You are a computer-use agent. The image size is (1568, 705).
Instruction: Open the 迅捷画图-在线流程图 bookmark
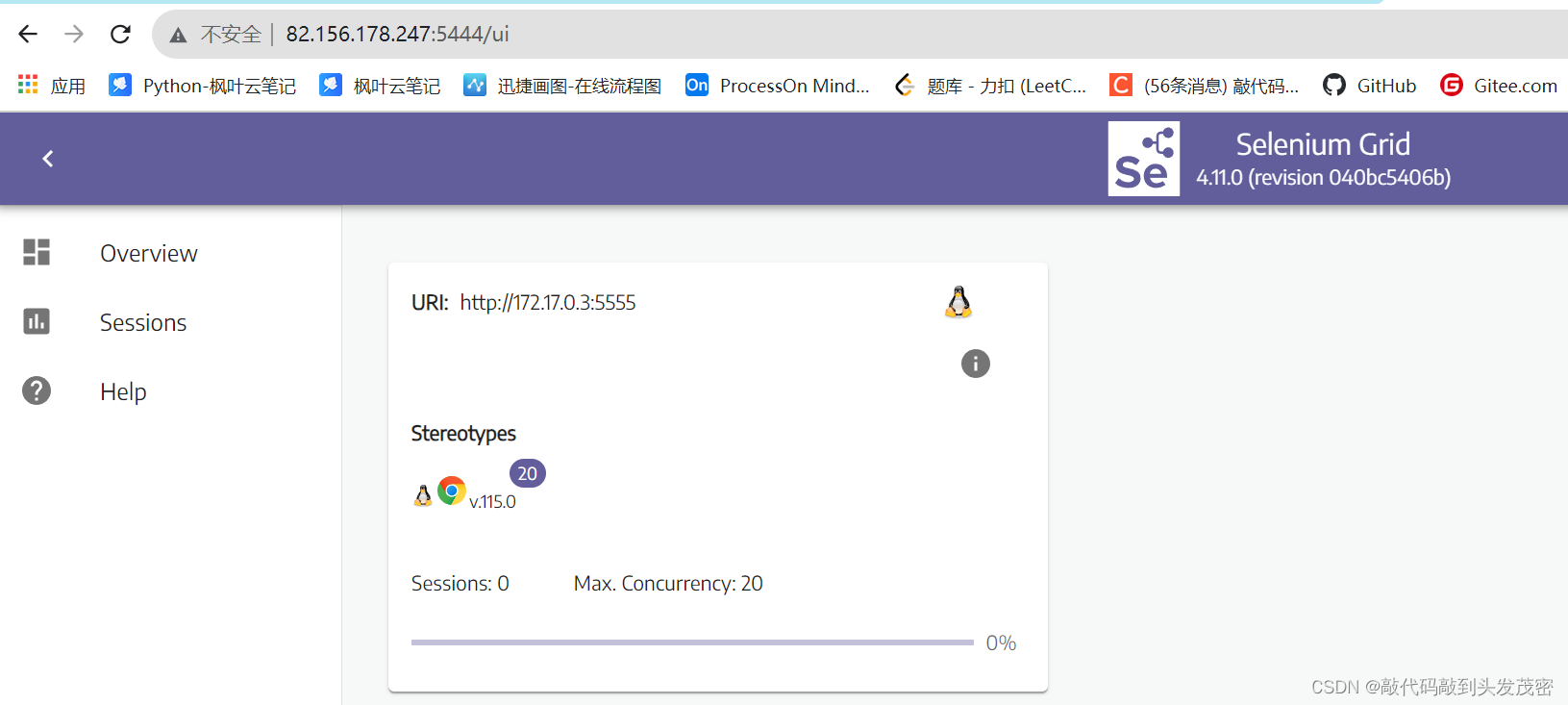tap(562, 86)
